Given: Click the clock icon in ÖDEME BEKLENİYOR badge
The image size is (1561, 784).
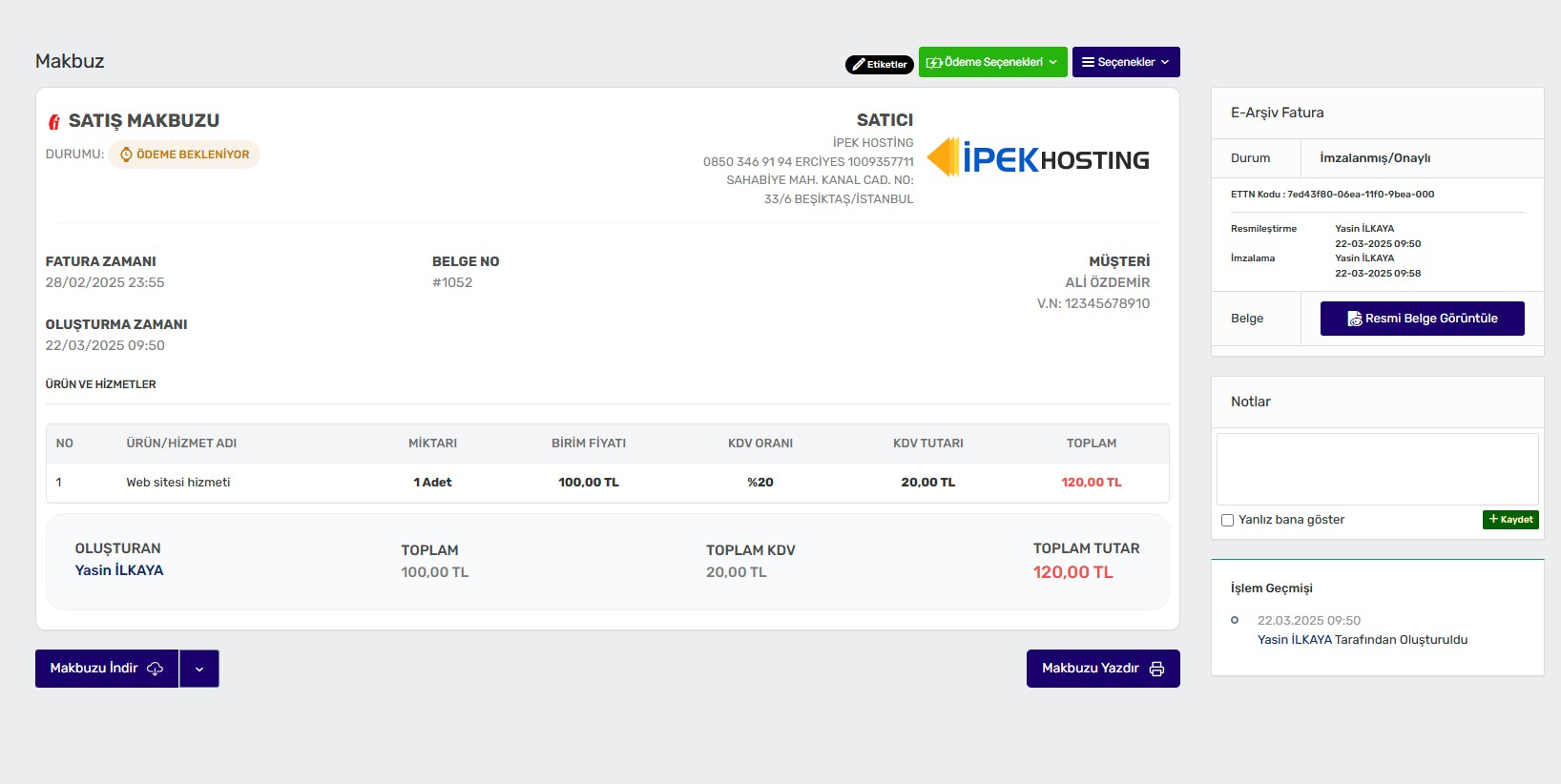Looking at the screenshot, I should point(126,155).
